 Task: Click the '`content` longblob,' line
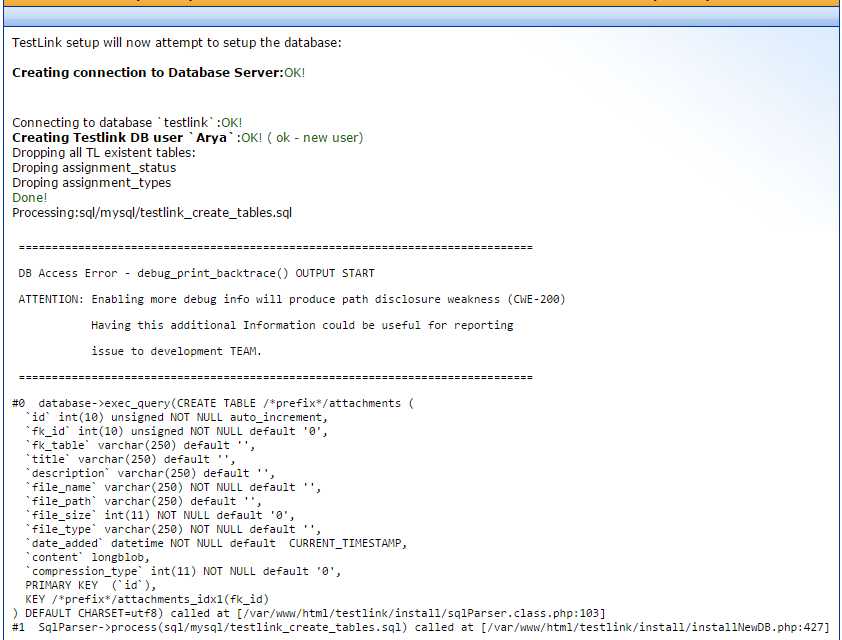(87, 557)
